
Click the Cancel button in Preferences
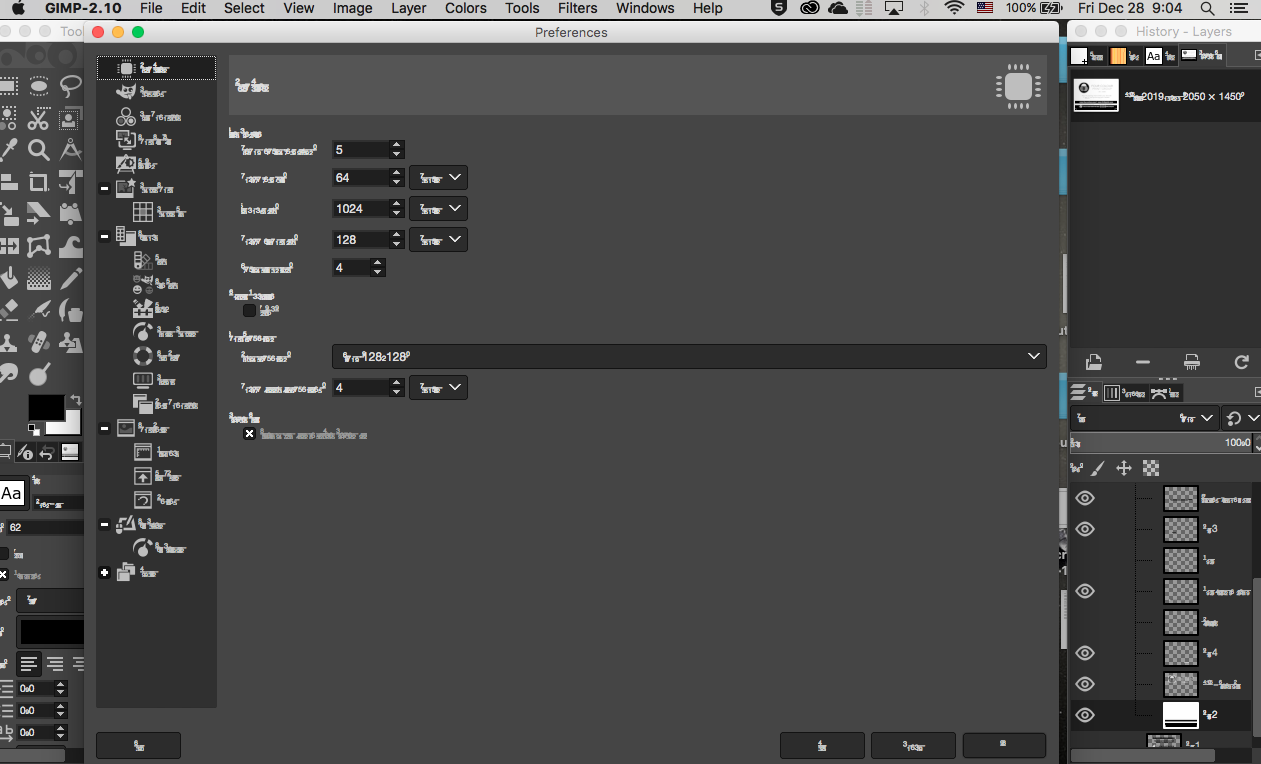913,745
